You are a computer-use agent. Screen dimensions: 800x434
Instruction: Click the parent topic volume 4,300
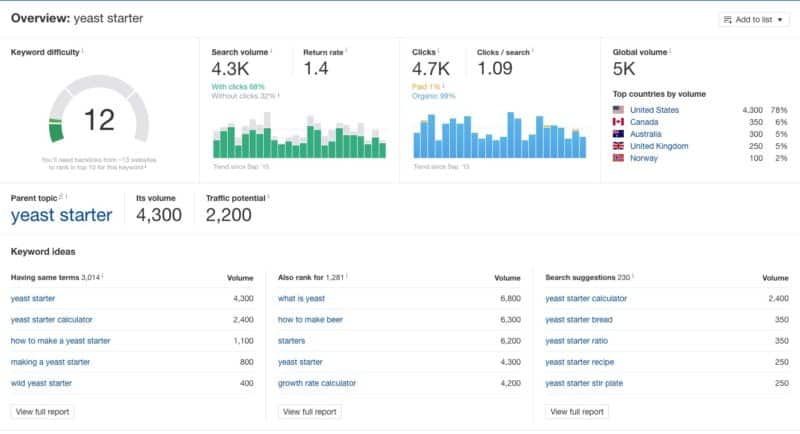click(159, 215)
